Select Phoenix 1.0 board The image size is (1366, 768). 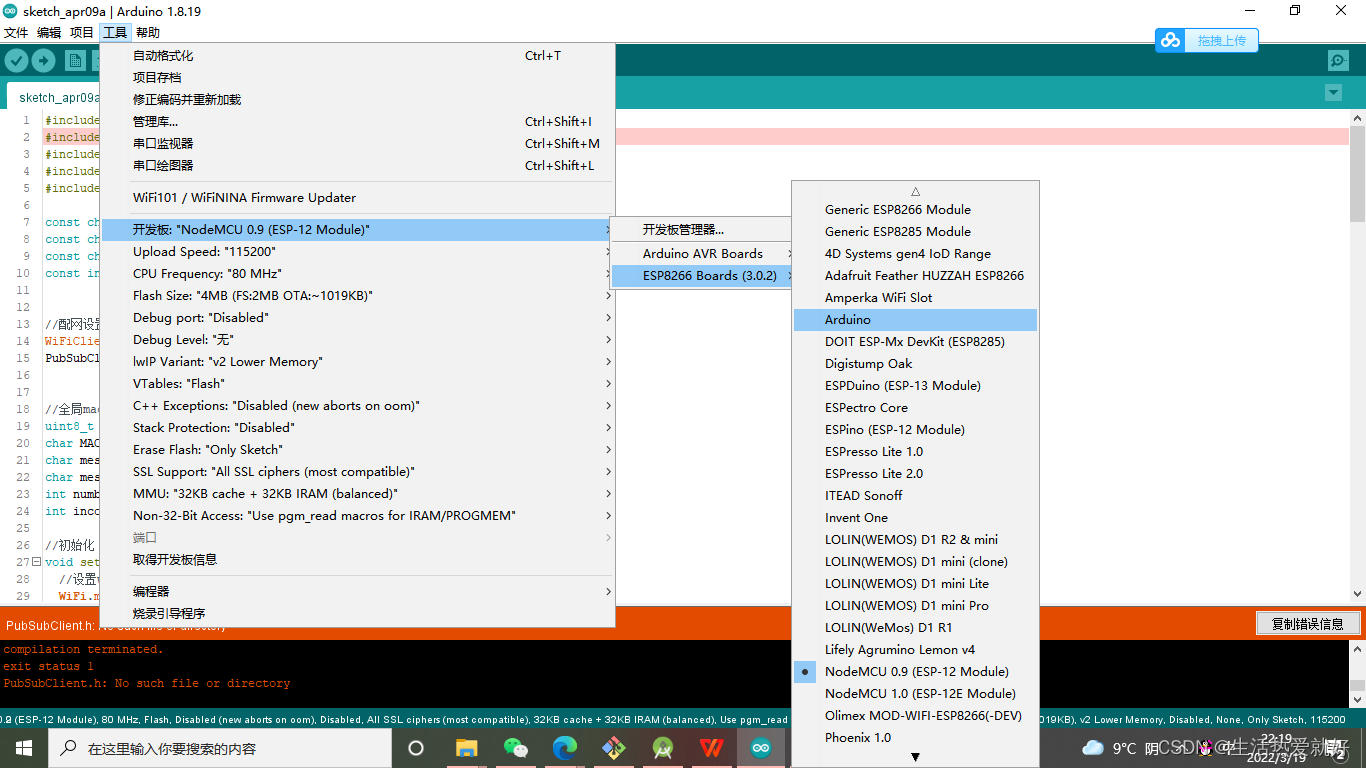click(916, 737)
